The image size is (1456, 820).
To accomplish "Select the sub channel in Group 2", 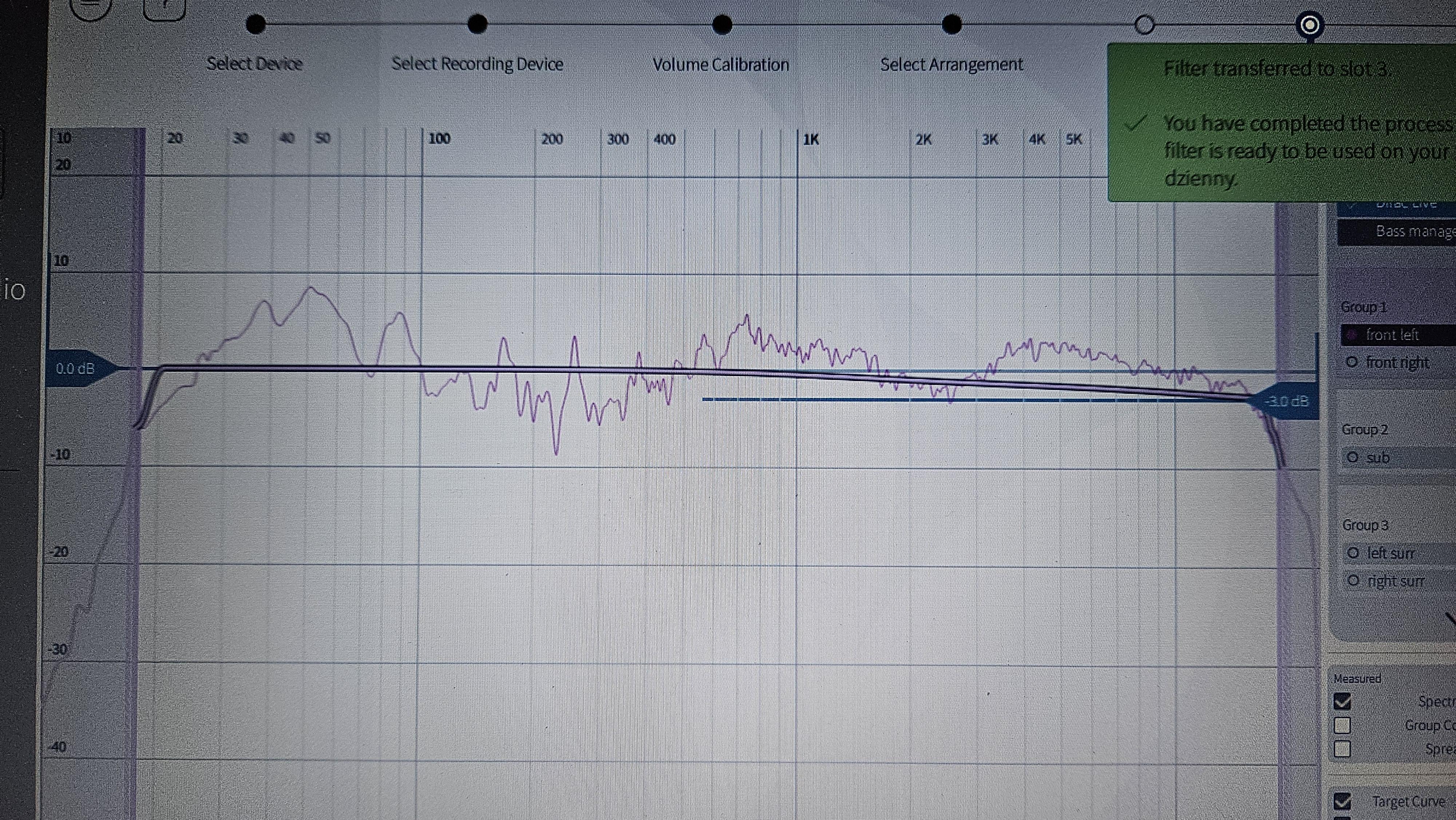I will 1398,457.
